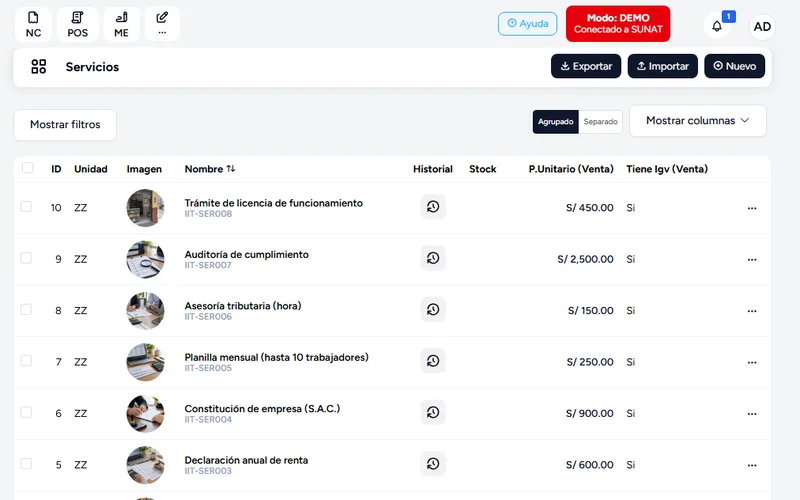The width and height of the screenshot is (800, 500).
Task: Open the thumbnail of Planilla mensual
Action: (x=145, y=362)
